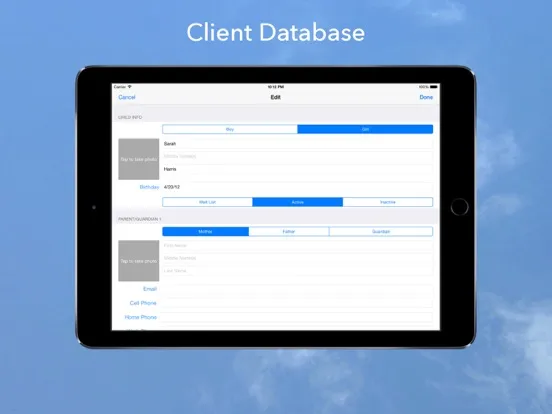Set status to Wait List
Image resolution: width=552 pixels, height=414 pixels.
pos(207,202)
